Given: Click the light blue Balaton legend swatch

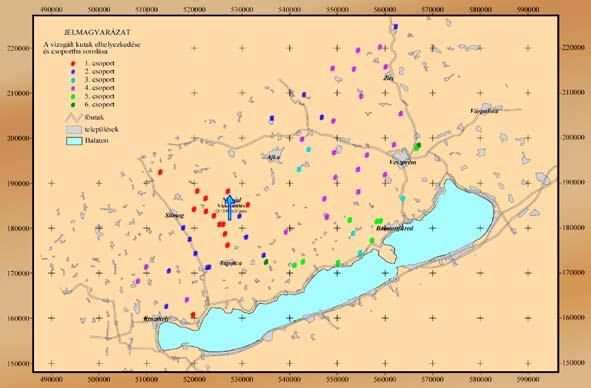Looking at the screenshot, I should 74,141.
